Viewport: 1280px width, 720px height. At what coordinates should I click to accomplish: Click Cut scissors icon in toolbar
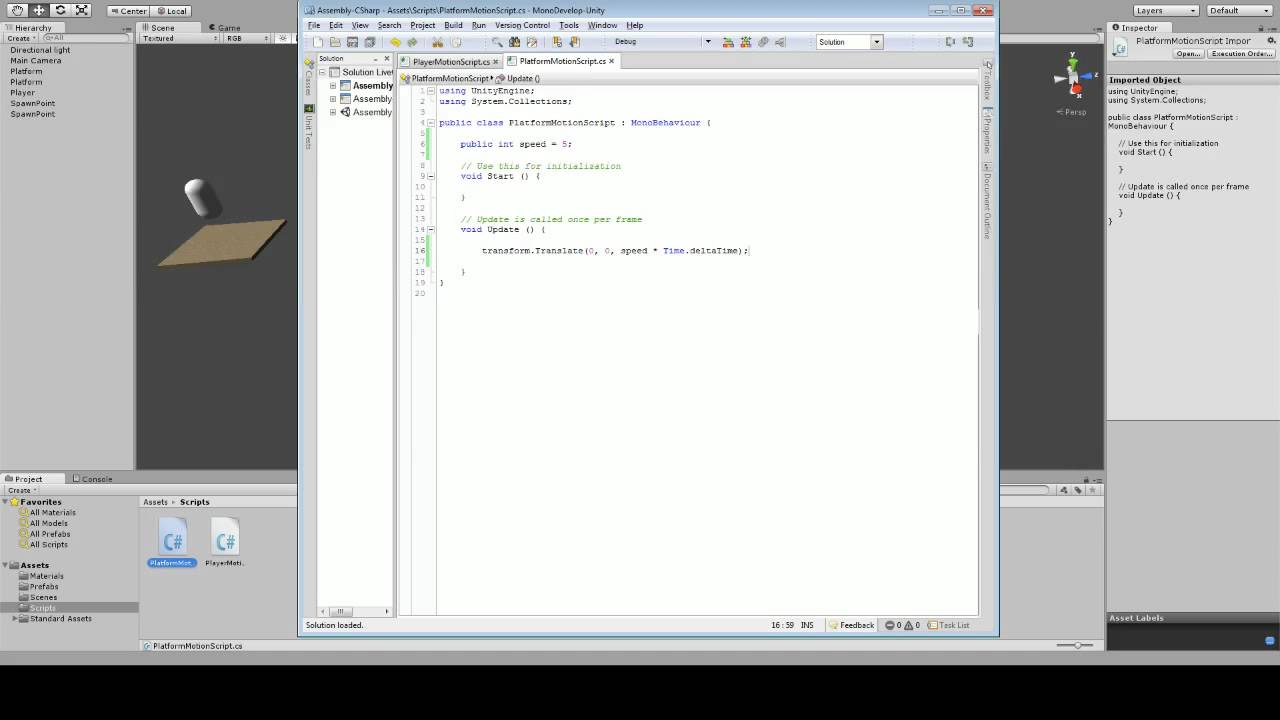point(438,42)
